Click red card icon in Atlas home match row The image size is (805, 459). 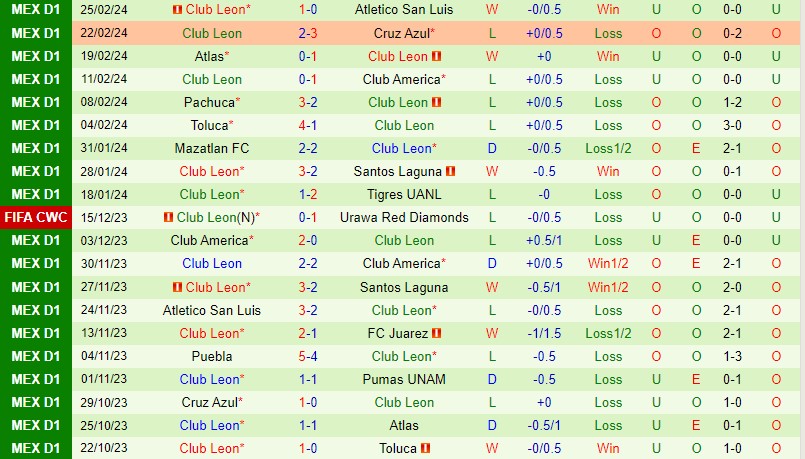tap(437, 57)
